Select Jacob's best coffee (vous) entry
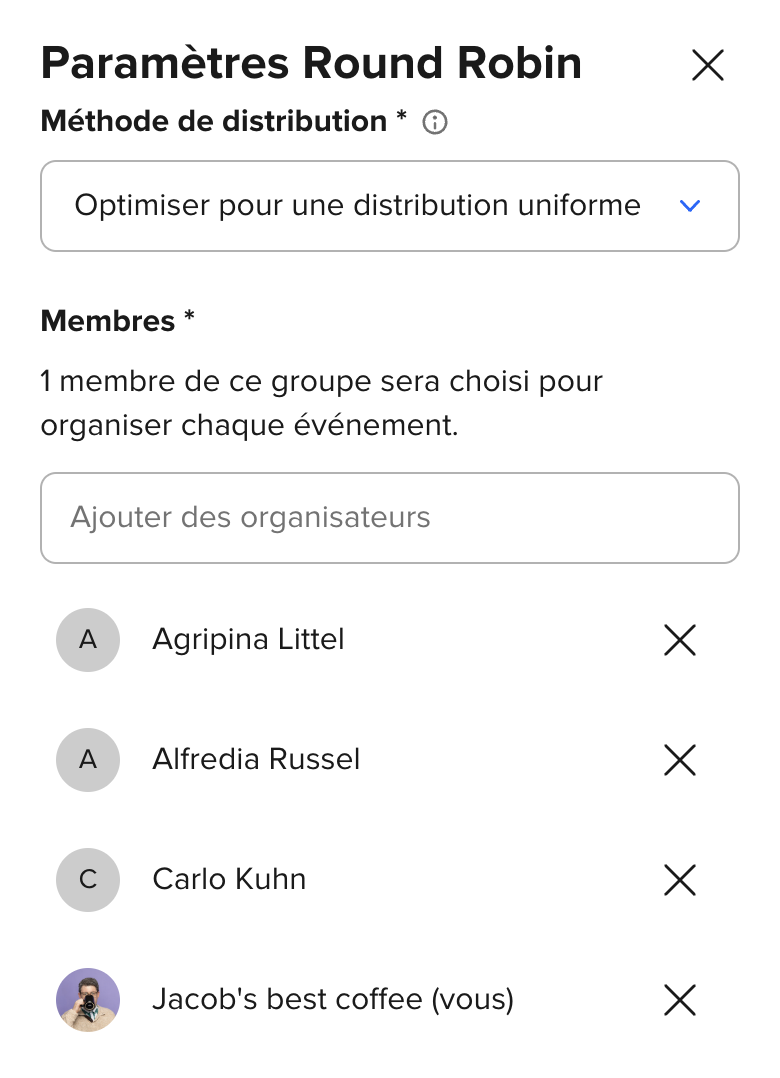Screen dimensions: 780x1078 pos(332,999)
